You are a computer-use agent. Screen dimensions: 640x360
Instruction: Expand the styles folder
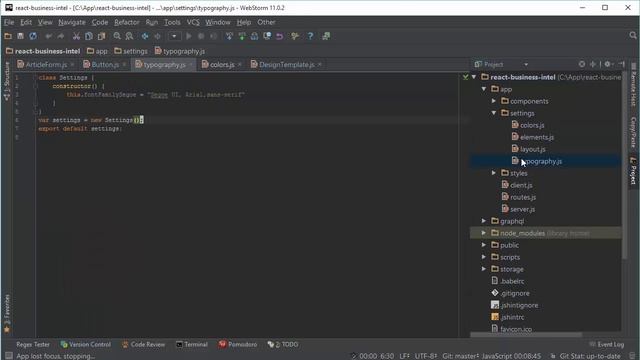494,173
